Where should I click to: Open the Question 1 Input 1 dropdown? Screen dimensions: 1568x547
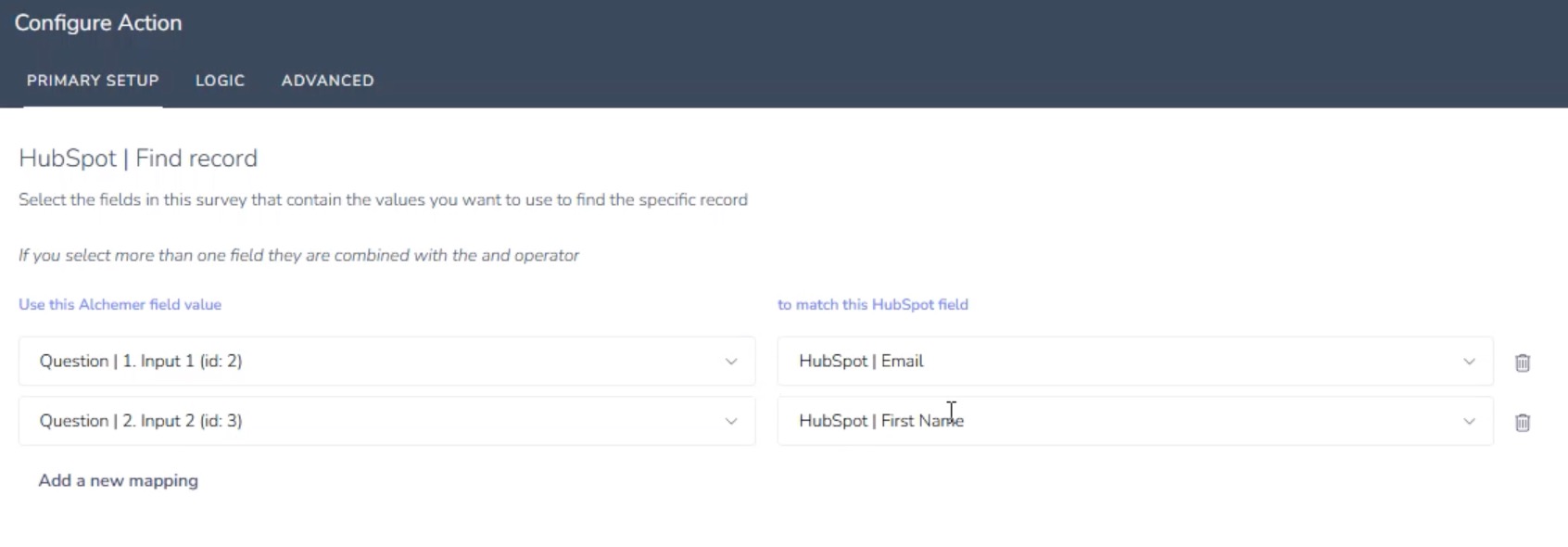pos(371,362)
